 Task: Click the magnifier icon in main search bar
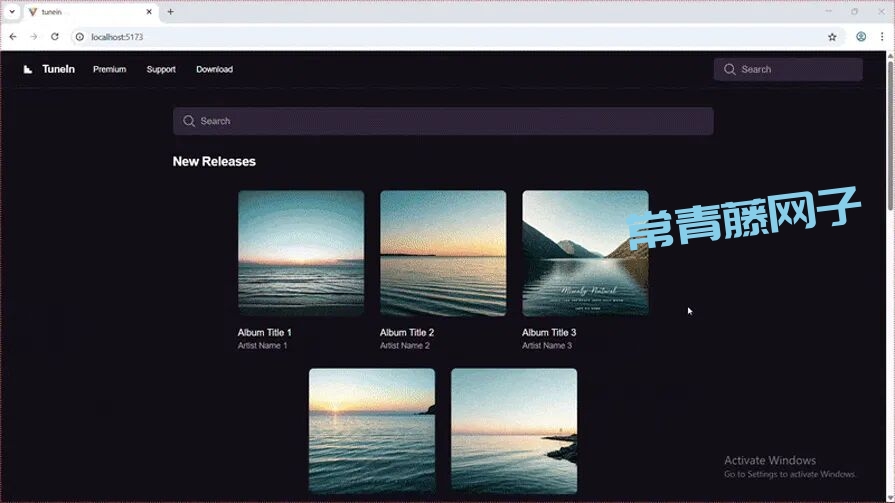(x=189, y=121)
